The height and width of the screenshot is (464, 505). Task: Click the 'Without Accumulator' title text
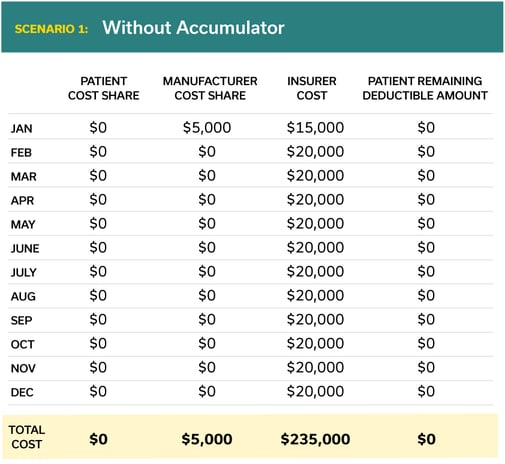click(193, 28)
